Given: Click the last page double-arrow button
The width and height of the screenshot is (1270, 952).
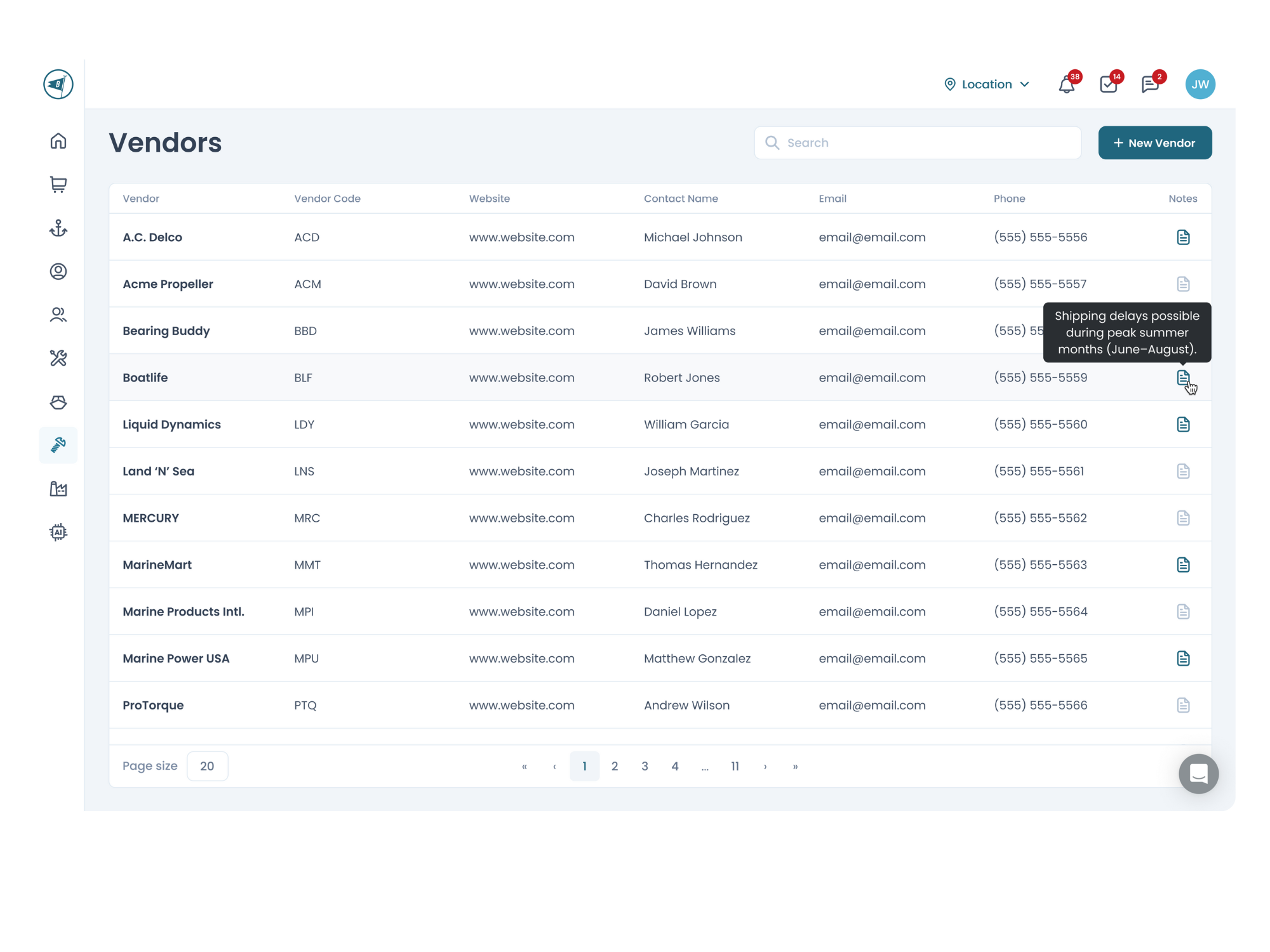Looking at the screenshot, I should click(795, 766).
